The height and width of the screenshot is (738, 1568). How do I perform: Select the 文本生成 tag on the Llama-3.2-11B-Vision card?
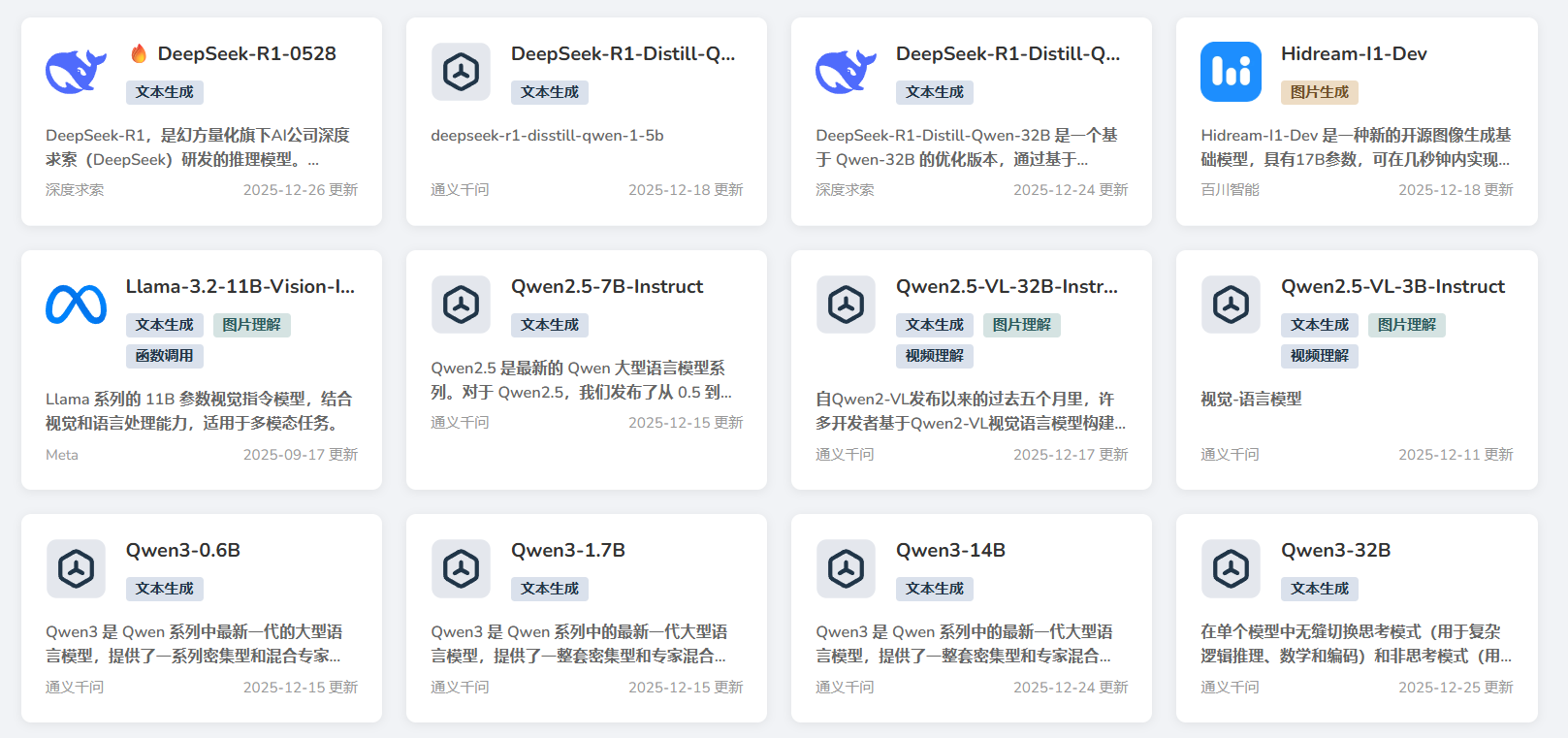click(165, 325)
